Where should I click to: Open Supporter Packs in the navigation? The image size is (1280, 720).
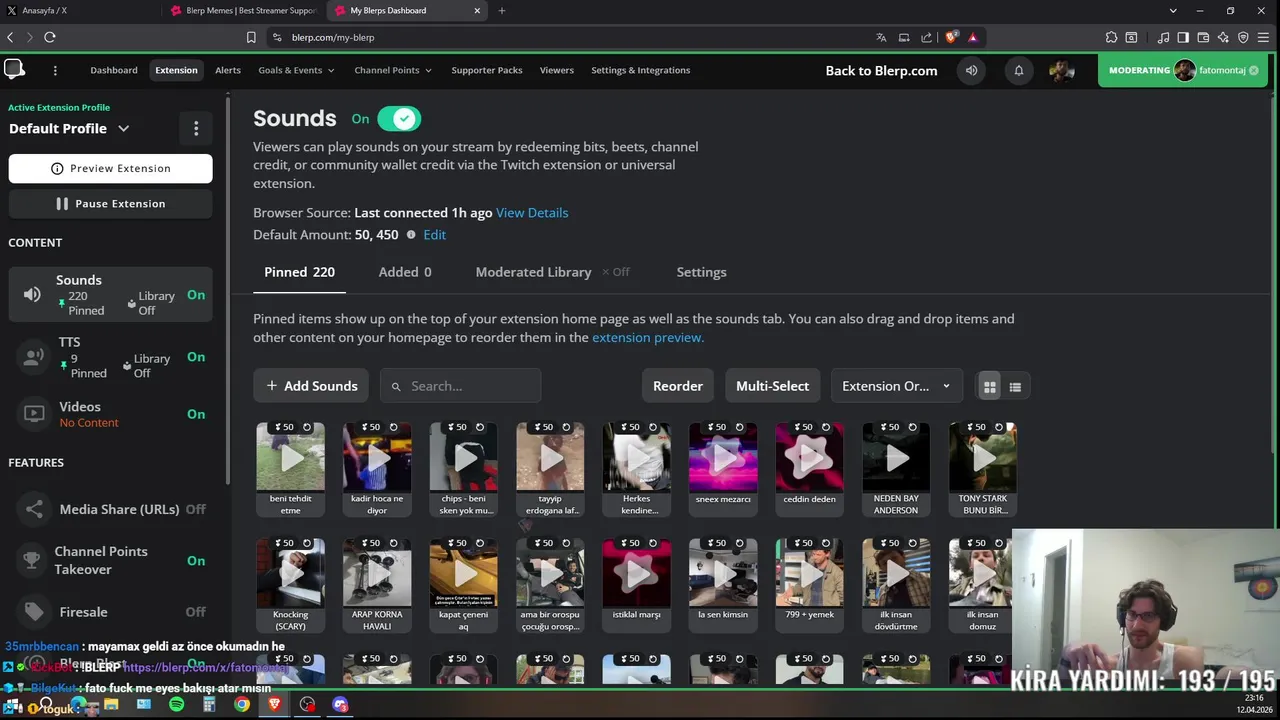487,70
